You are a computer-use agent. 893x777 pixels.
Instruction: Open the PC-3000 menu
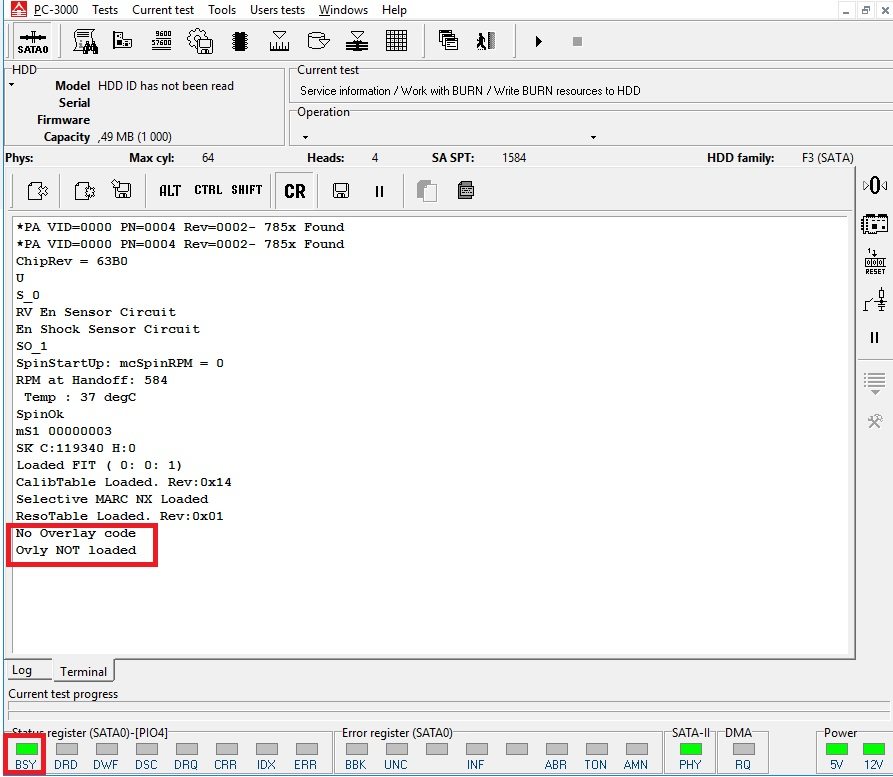pos(56,10)
